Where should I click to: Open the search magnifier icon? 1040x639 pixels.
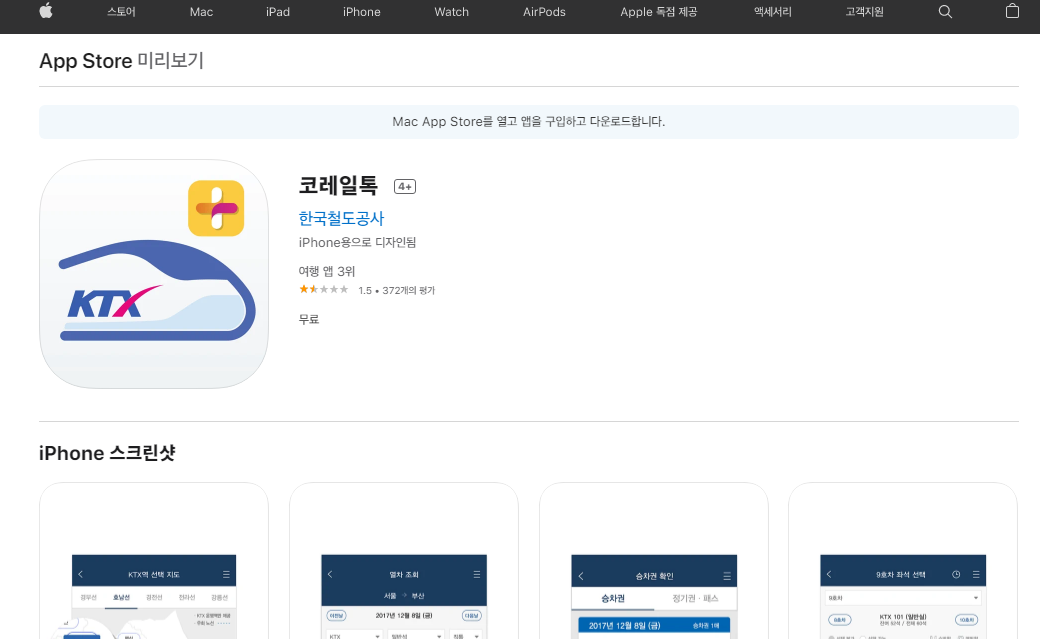coord(945,12)
